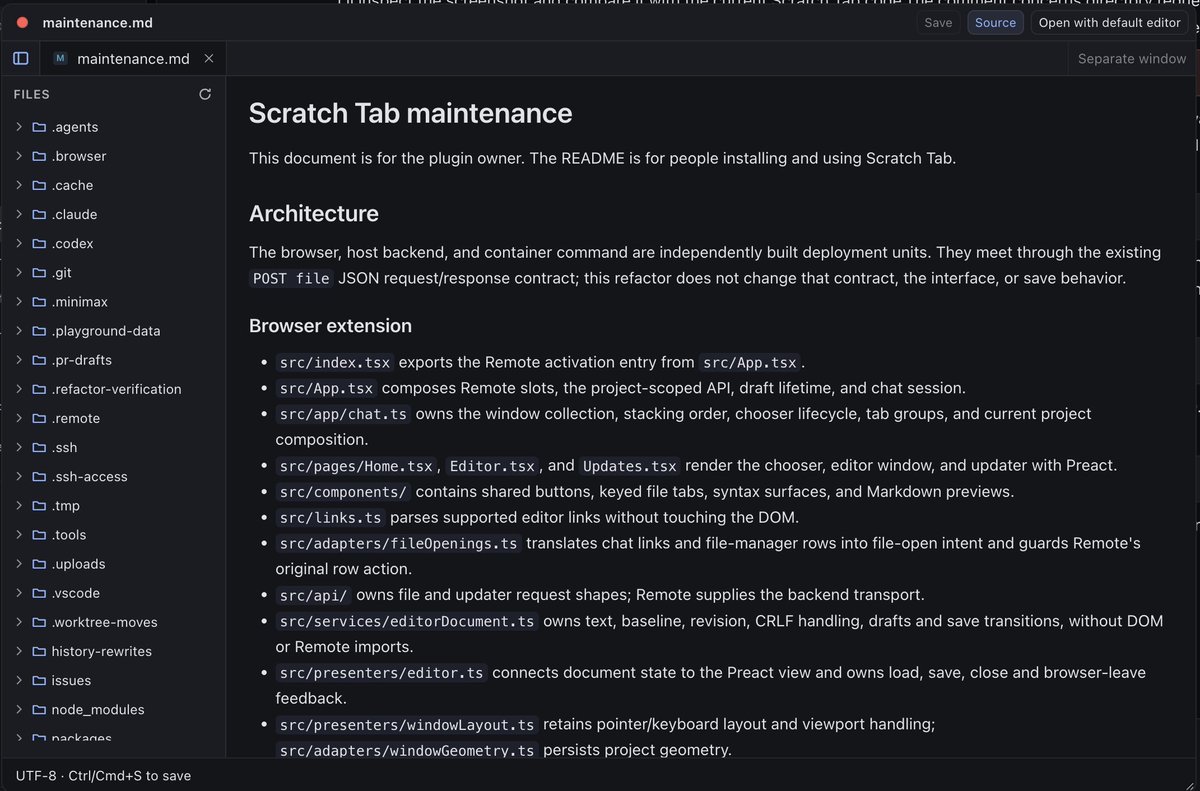This screenshot has height=791, width=1200.
Task: Expand the .git folder chevron
Action: (x=19, y=272)
